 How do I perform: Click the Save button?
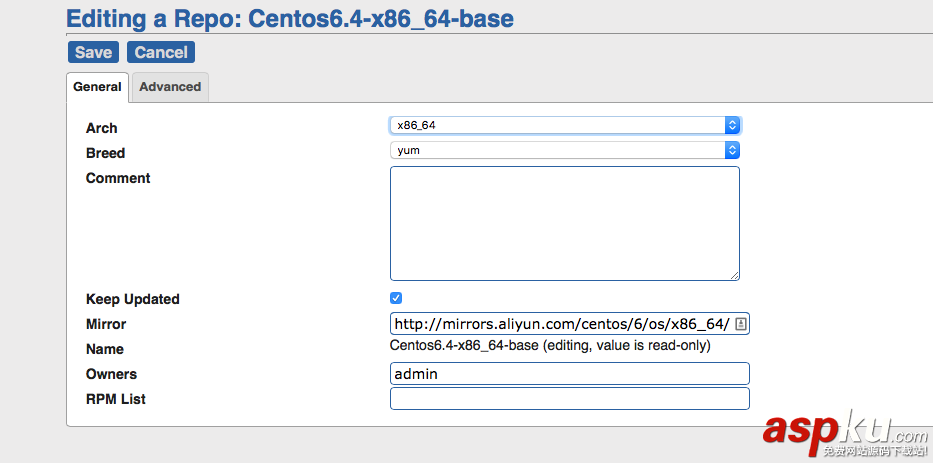pos(93,53)
